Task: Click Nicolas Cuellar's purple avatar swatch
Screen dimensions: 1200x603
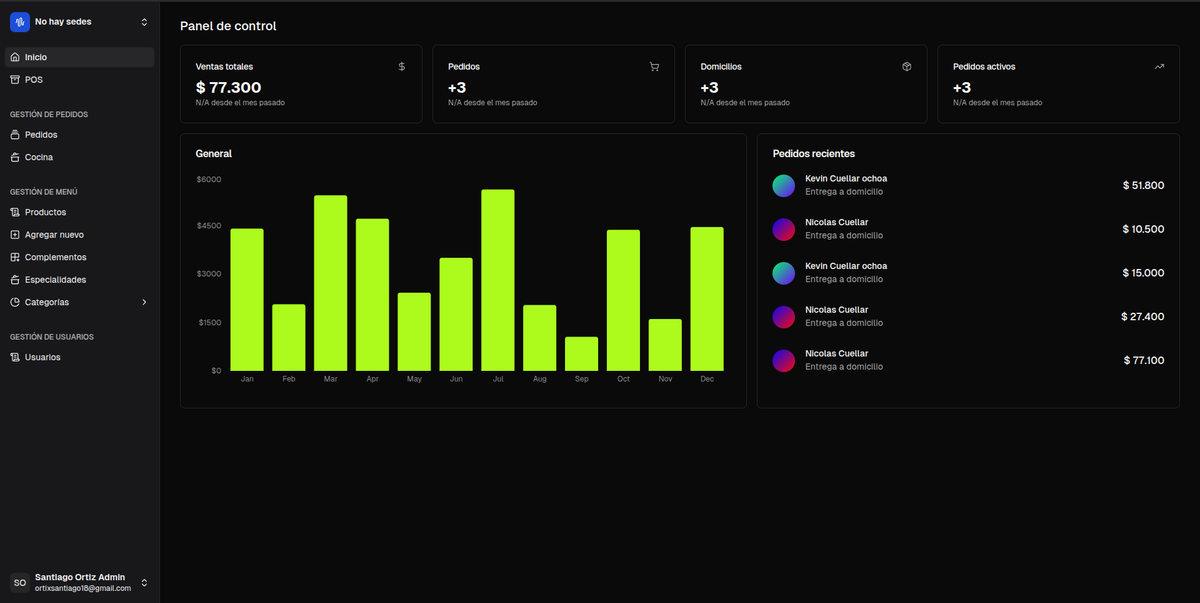Action: pyautogui.click(x=784, y=229)
